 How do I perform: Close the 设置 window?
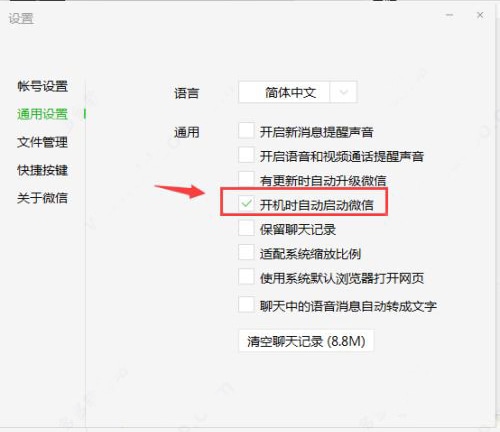click(480, 15)
